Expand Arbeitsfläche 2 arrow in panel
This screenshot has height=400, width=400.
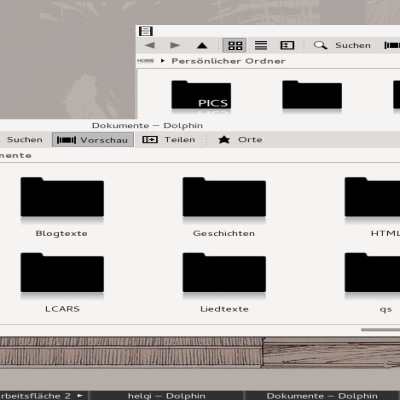point(80,396)
